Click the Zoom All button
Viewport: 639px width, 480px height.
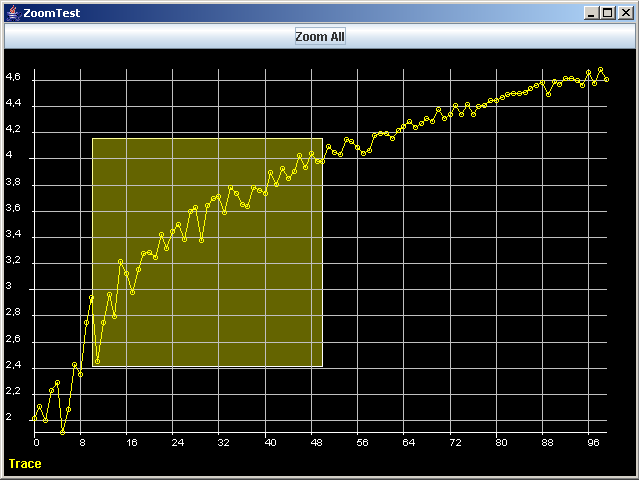click(320, 36)
